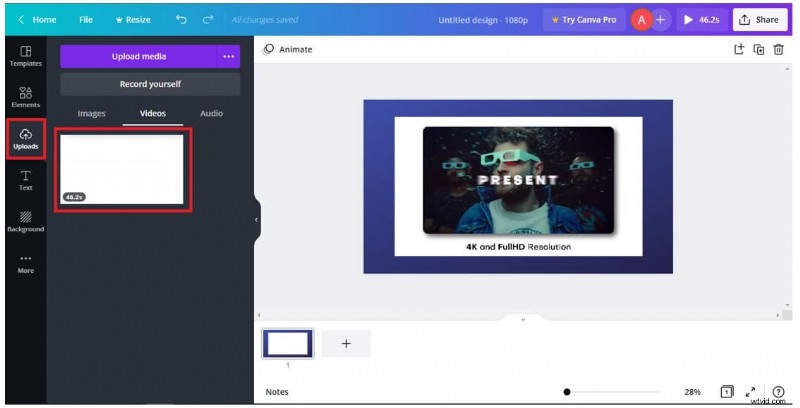Go back Home via the back arrow

(37, 19)
